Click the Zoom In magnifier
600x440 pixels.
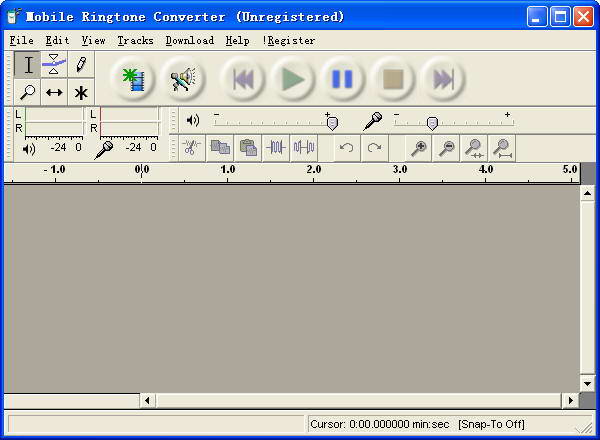419,148
